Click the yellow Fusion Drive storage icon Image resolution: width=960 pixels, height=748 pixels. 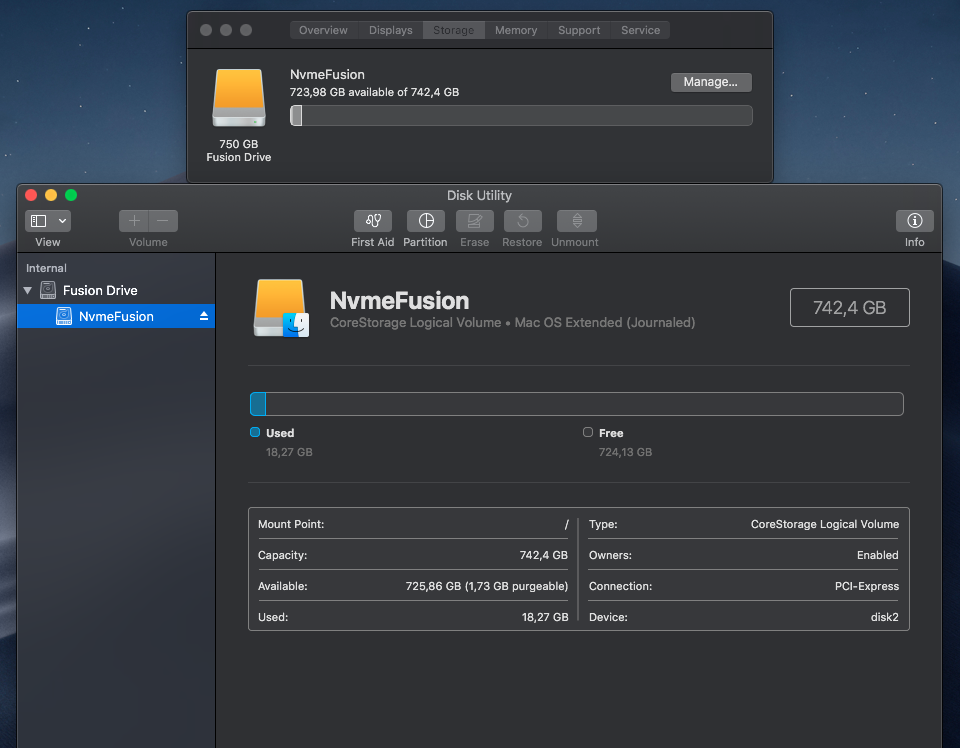pos(239,97)
